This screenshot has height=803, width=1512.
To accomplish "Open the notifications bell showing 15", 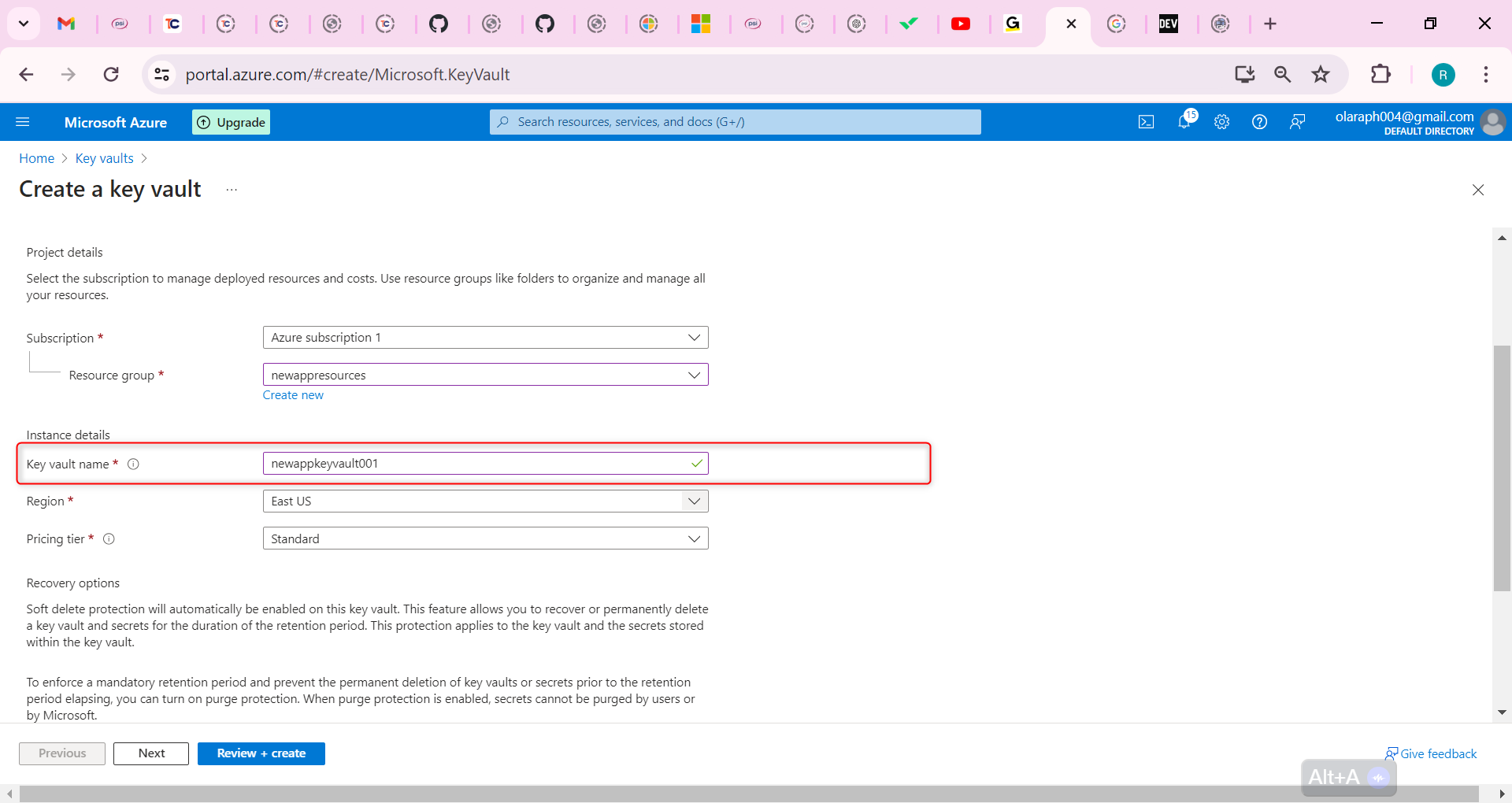I will (1184, 121).
